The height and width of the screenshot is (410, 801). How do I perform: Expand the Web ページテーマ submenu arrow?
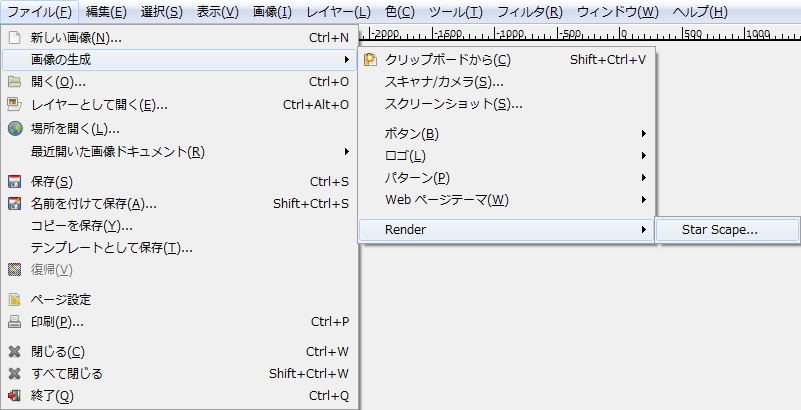point(644,200)
